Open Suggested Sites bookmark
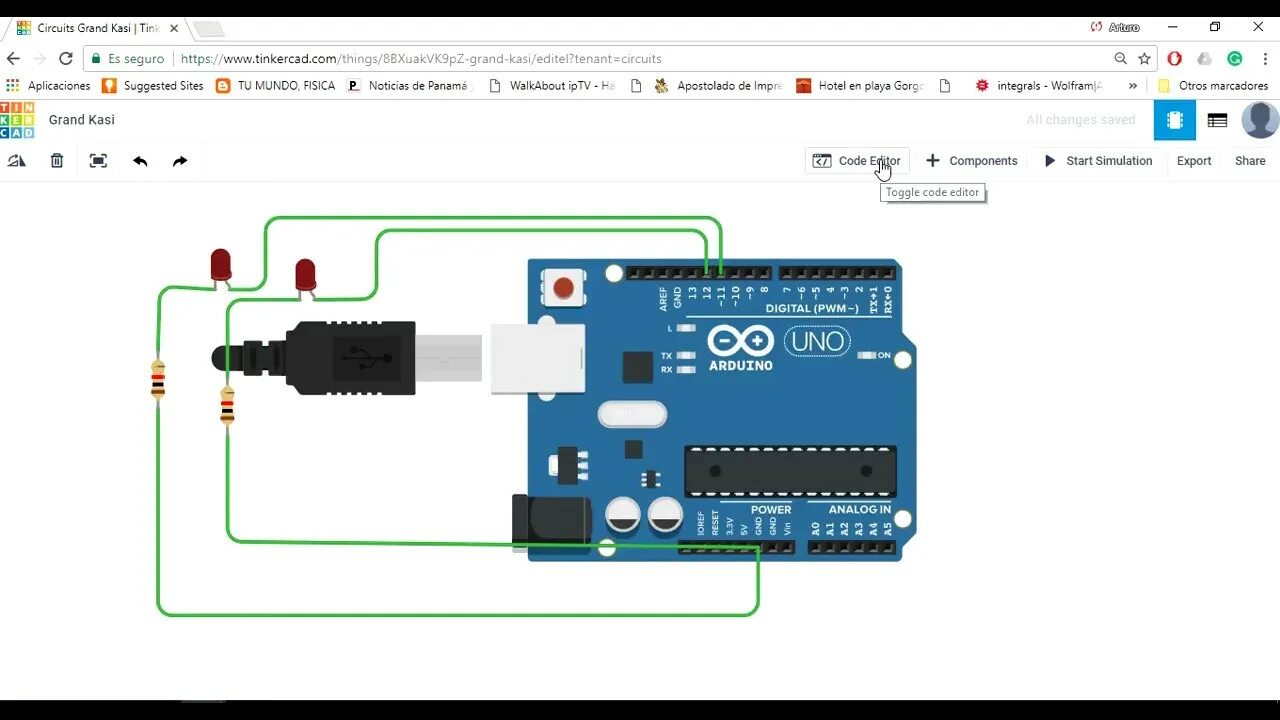The height and width of the screenshot is (720, 1280). coord(153,86)
